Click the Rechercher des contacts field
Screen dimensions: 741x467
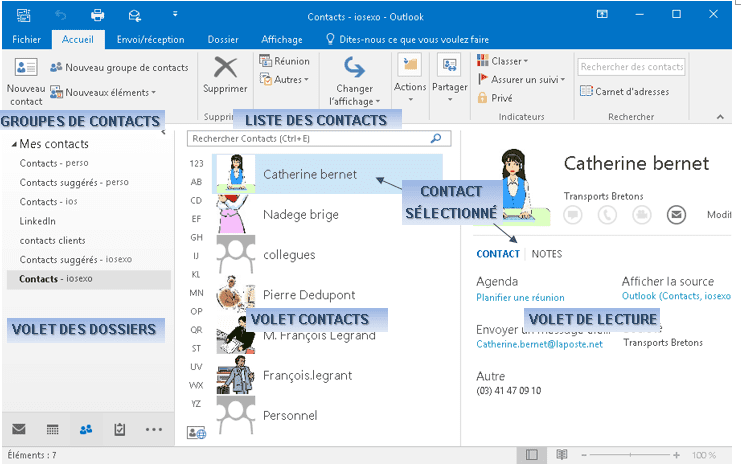click(x=631, y=67)
